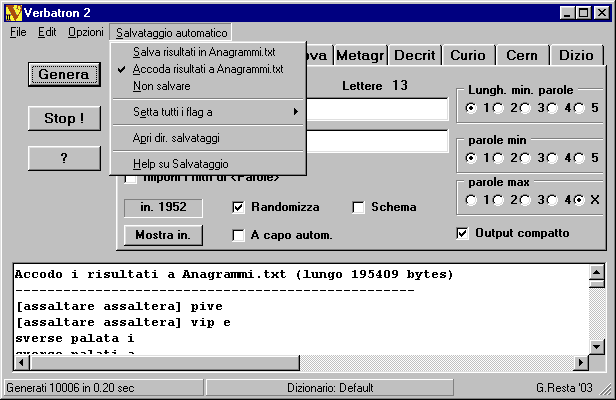Choose Non salvare option
Screen dimensions: 616x400
click(x=208, y=86)
